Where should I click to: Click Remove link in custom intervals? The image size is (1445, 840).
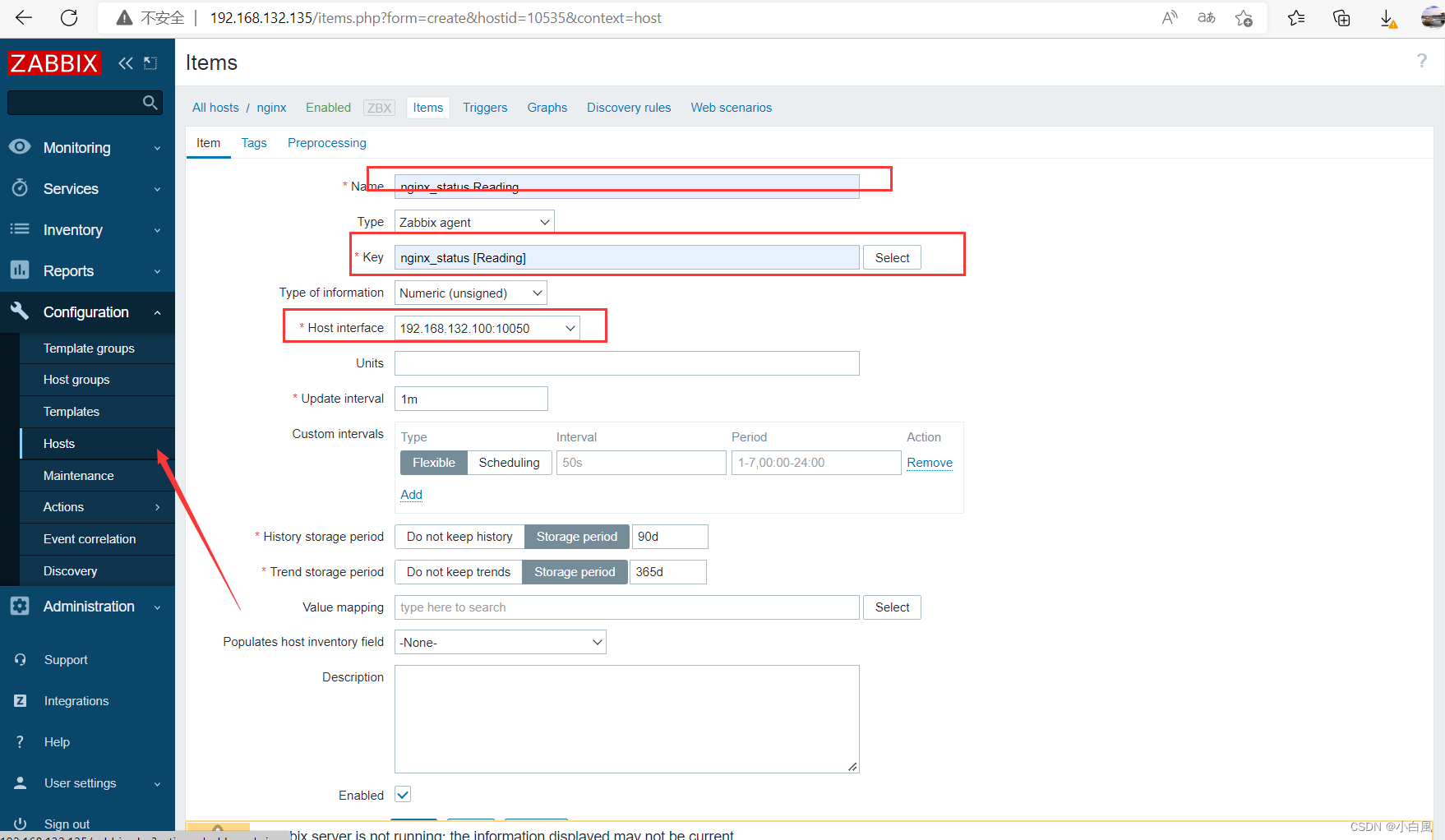pyautogui.click(x=930, y=463)
